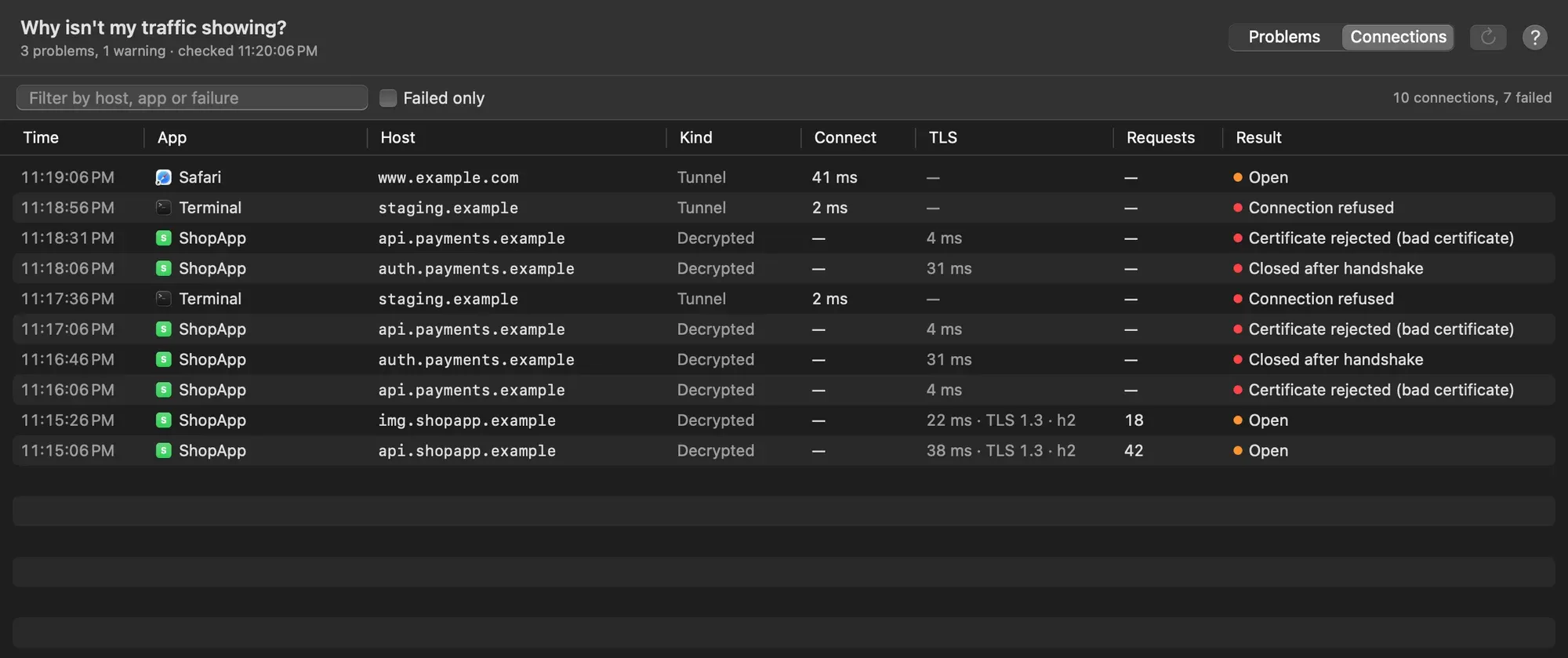Click the Connect column header

click(845, 137)
